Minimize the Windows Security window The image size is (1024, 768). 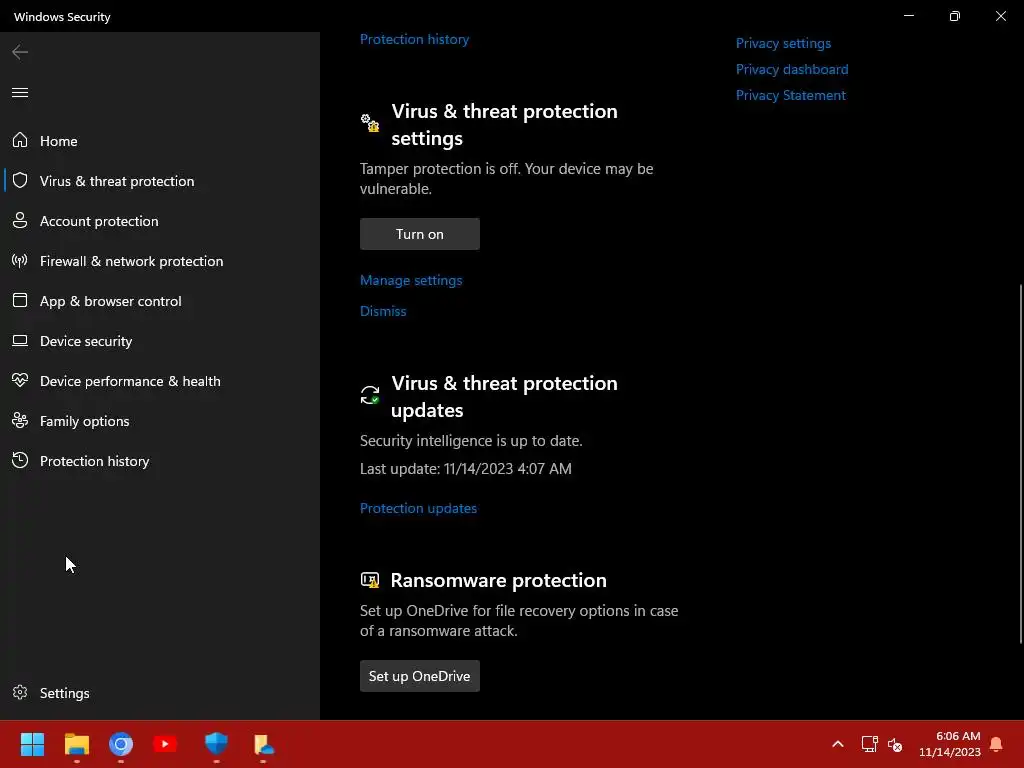click(x=908, y=16)
